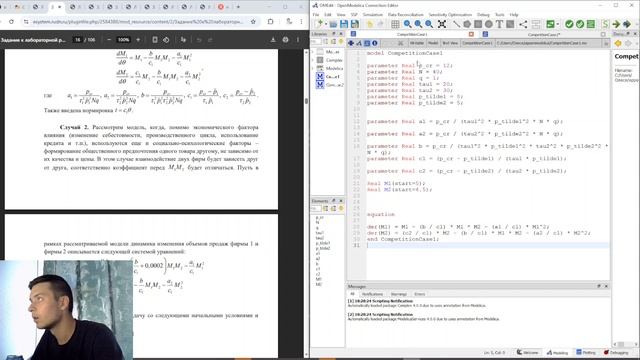Image resolution: width=640 pixels, height=360 pixels.
Task: Click the Reset Zoom magnifier icon
Action: [x=407, y=24]
